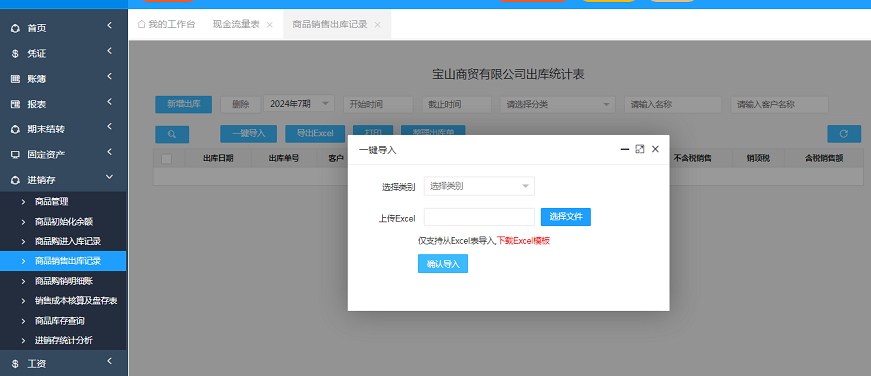Click the blue search magnifier button
Viewport: 871px width, 376px height.
[172, 134]
